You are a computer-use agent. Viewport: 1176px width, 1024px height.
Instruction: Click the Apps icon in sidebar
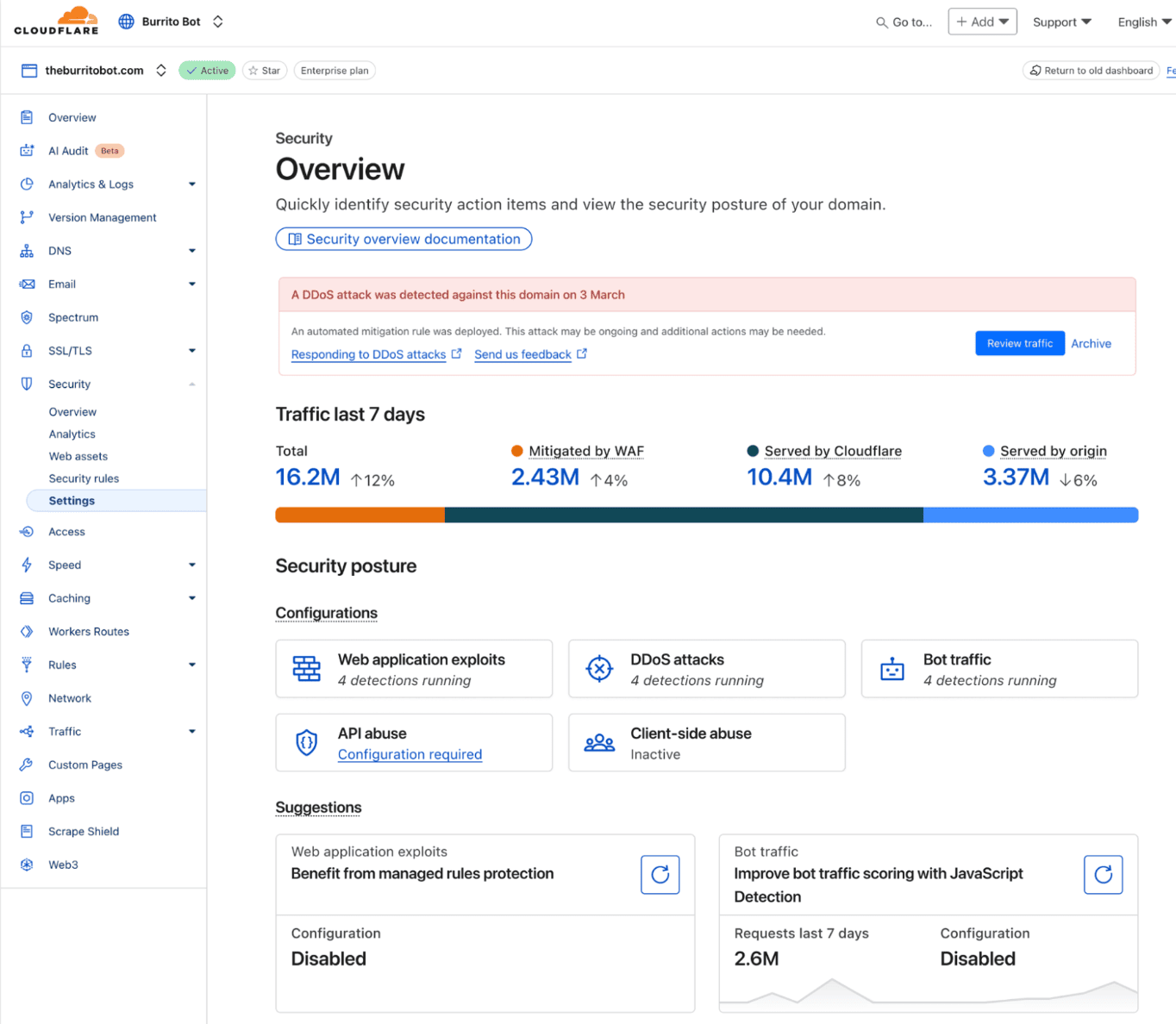[27, 798]
